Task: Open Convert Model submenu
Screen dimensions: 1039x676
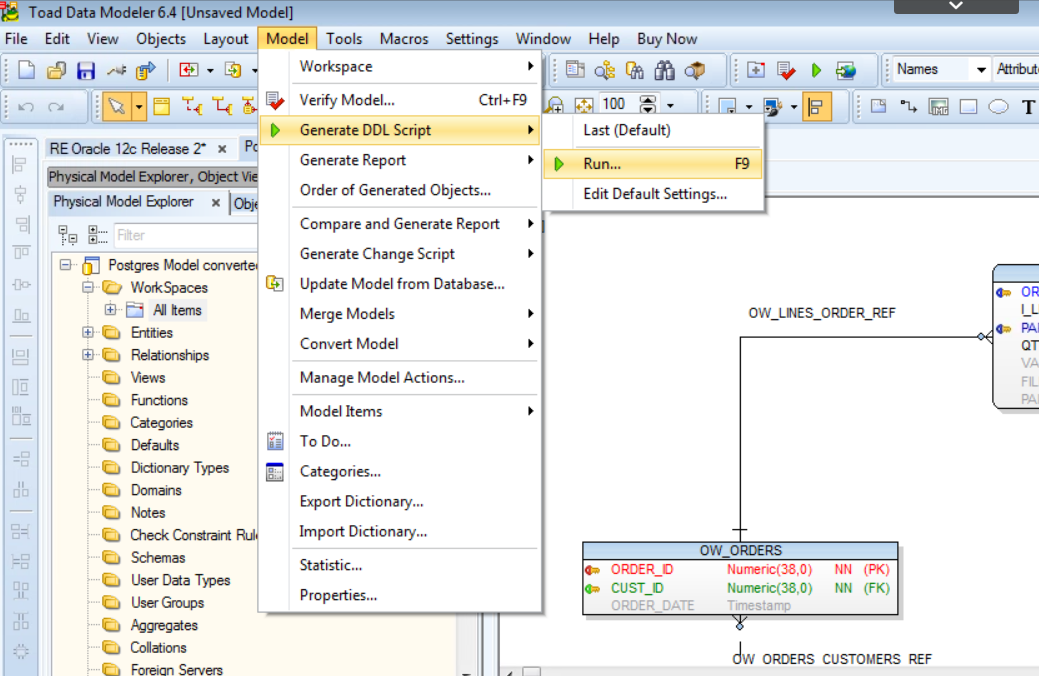Action: (400, 343)
